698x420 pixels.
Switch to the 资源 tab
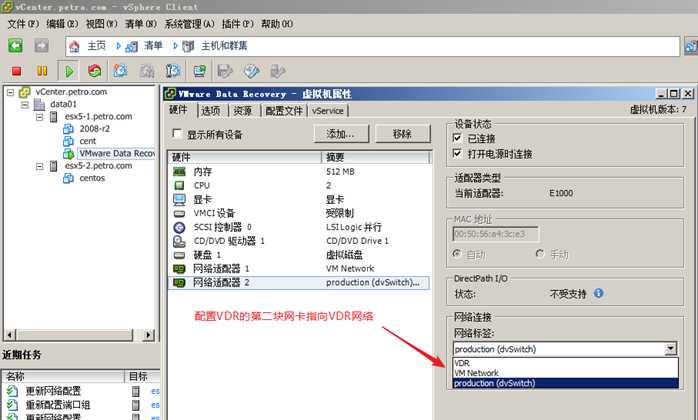(x=243, y=110)
